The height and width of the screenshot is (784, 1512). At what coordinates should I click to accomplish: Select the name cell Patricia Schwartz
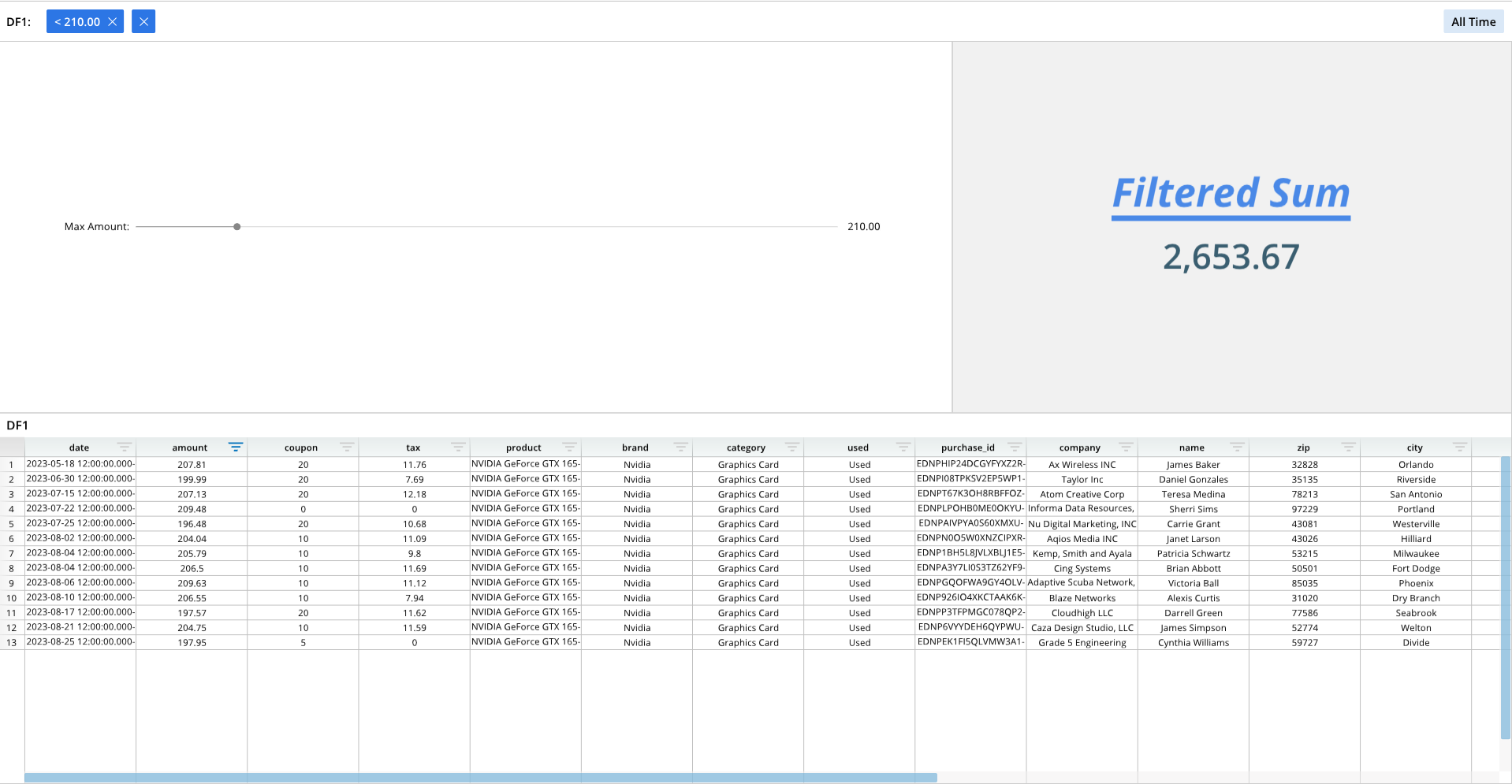(x=1193, y=554)
